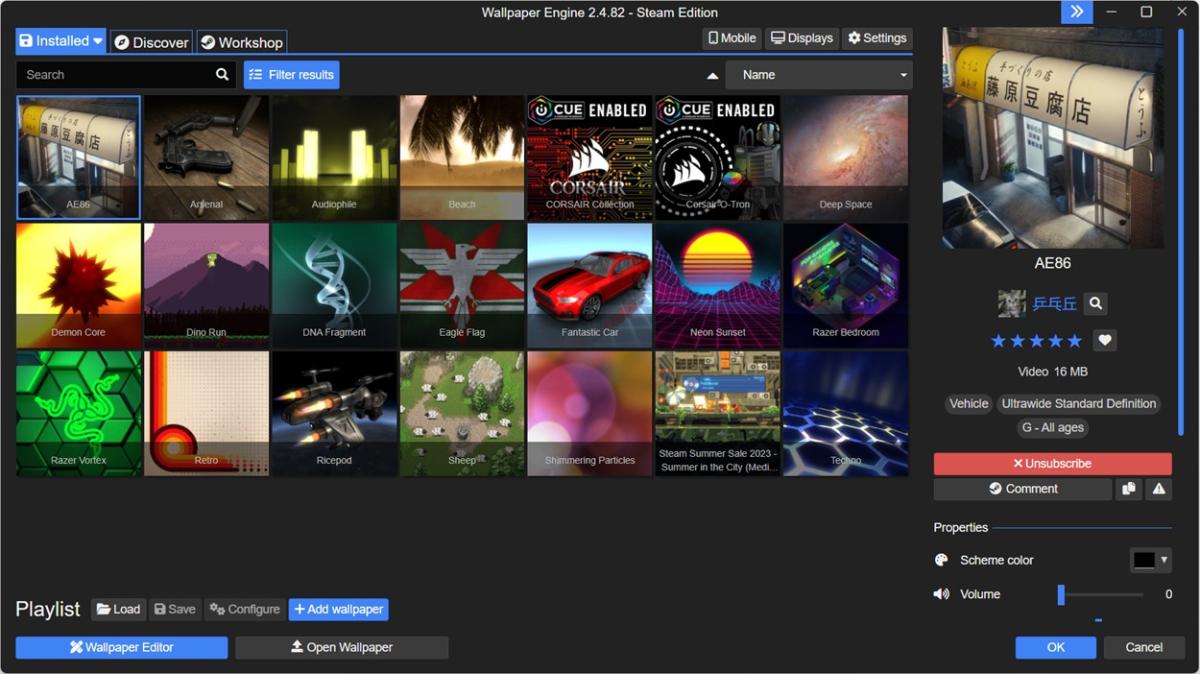The height and width of the screenshot is (674, 1200).
Task: Click the search magnifier icon
Action: (x=221, y=73)
